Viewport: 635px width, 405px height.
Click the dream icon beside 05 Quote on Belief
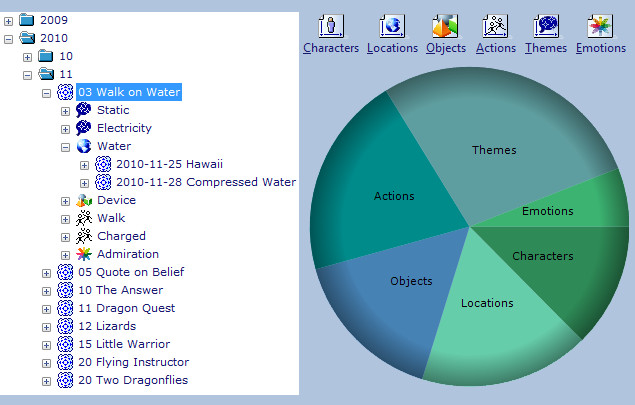pyautogui.click(x=65, y=272)
